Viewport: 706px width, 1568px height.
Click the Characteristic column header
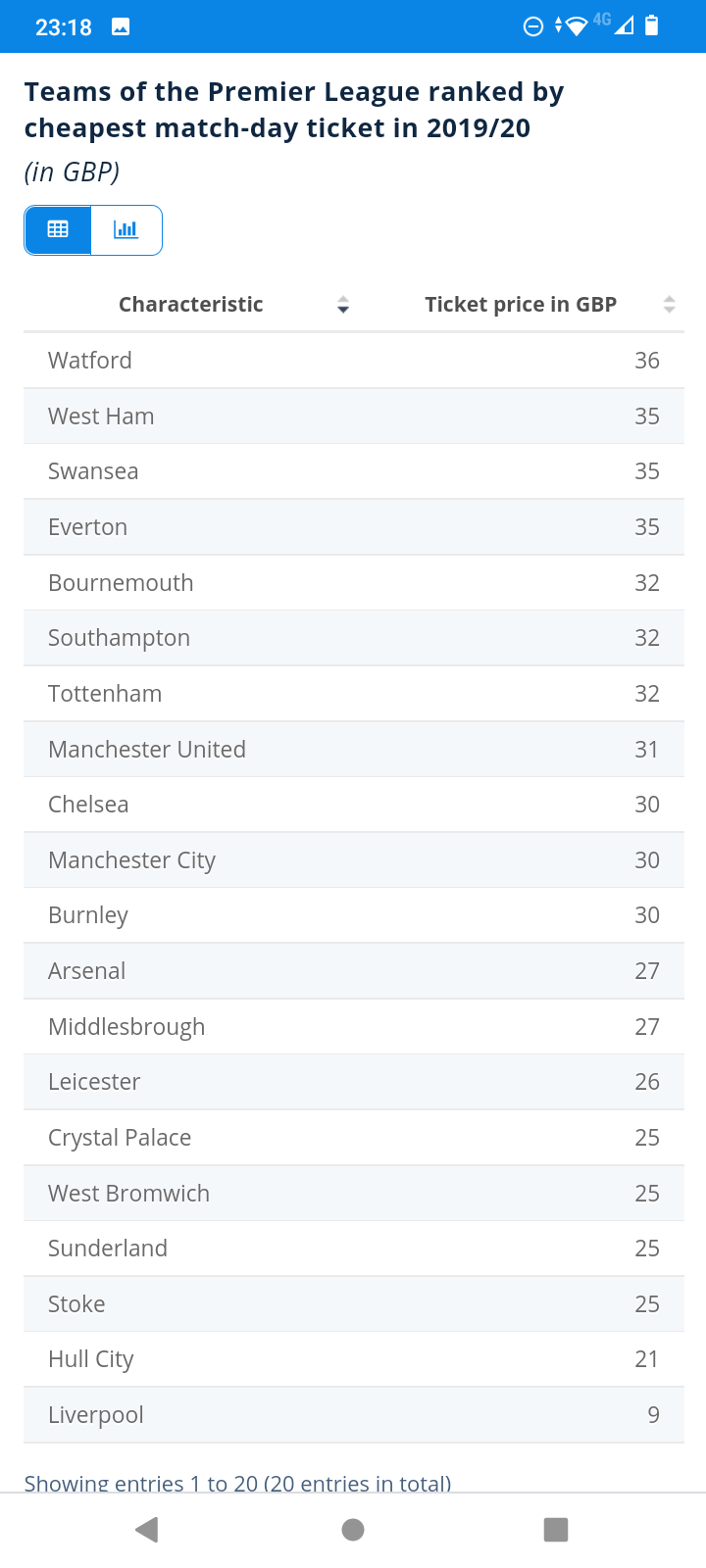190,305
